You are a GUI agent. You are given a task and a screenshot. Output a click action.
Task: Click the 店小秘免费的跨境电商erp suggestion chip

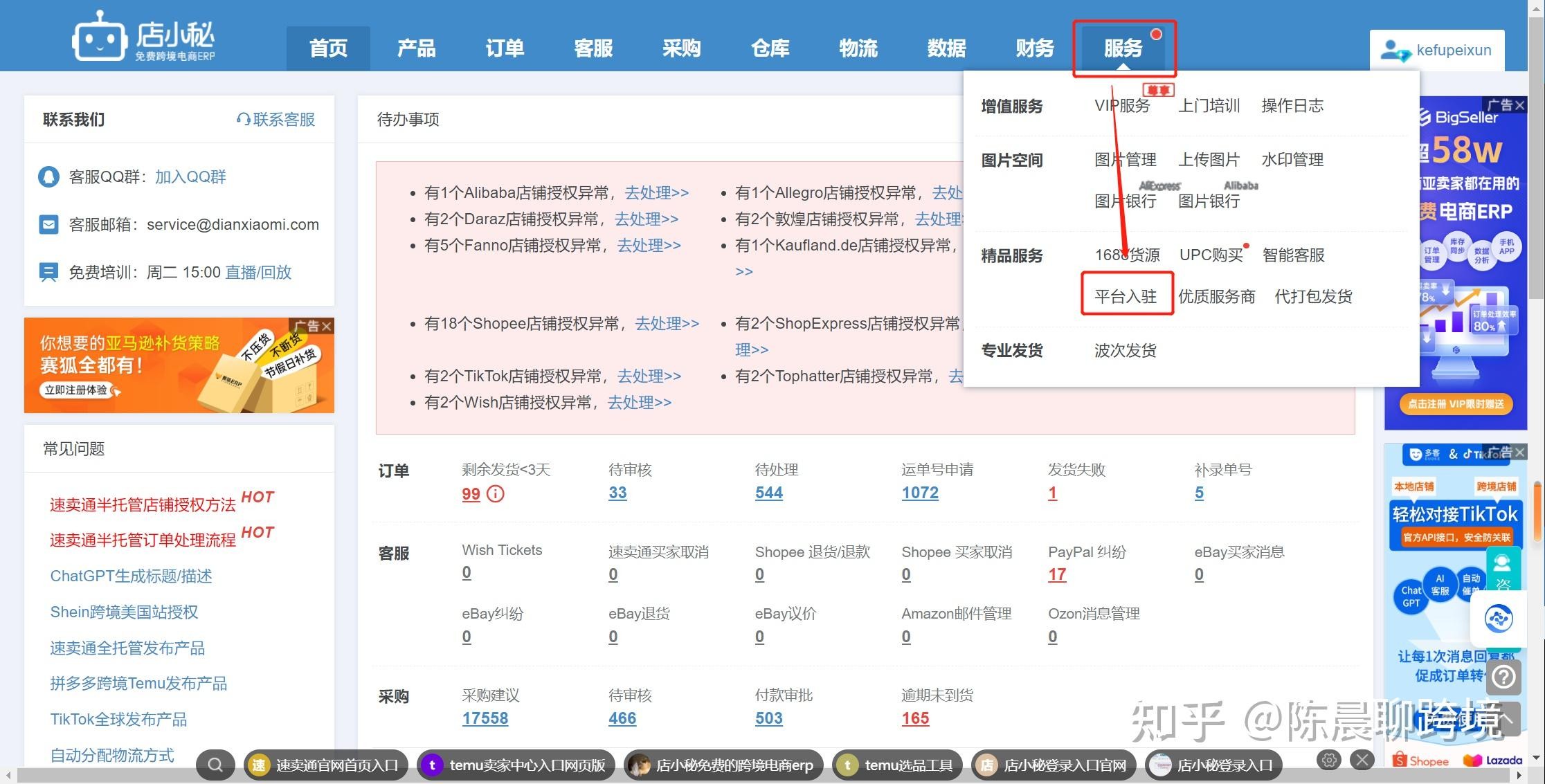click(x=723, y=765)
